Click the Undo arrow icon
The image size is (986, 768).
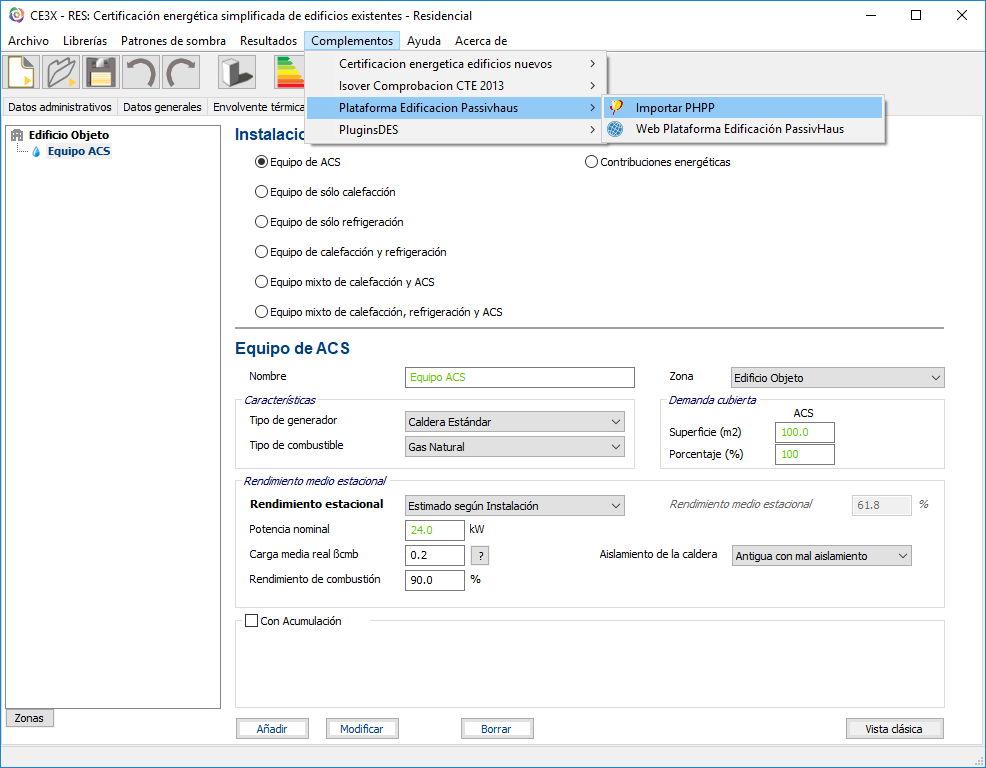(140, 73)
